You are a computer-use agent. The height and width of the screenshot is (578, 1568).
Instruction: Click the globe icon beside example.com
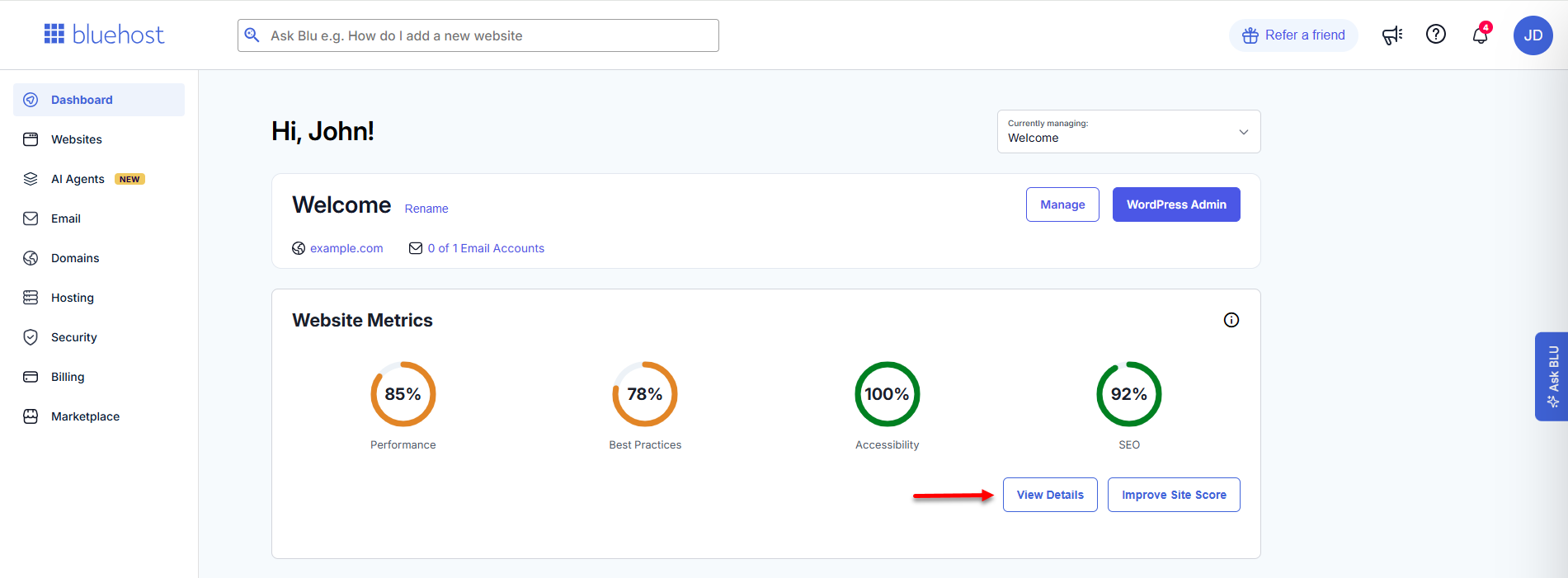[x=299, y=248]
